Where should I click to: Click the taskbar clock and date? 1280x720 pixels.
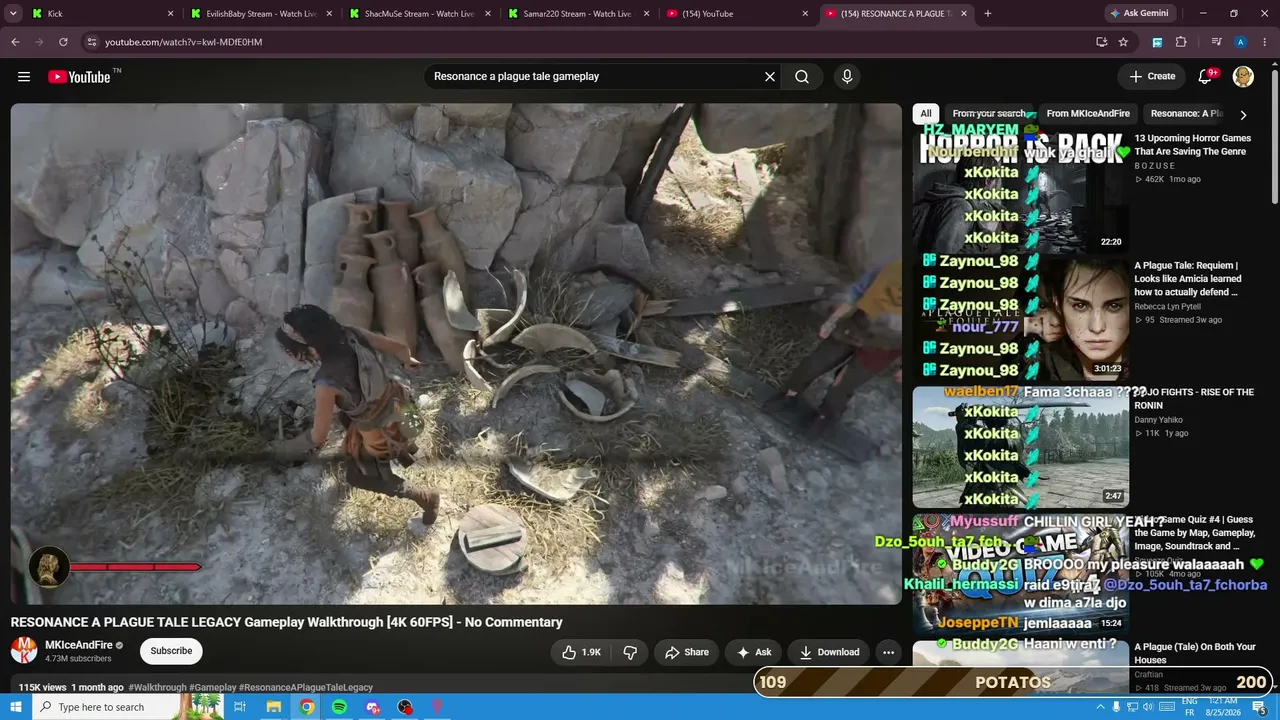1221,707
